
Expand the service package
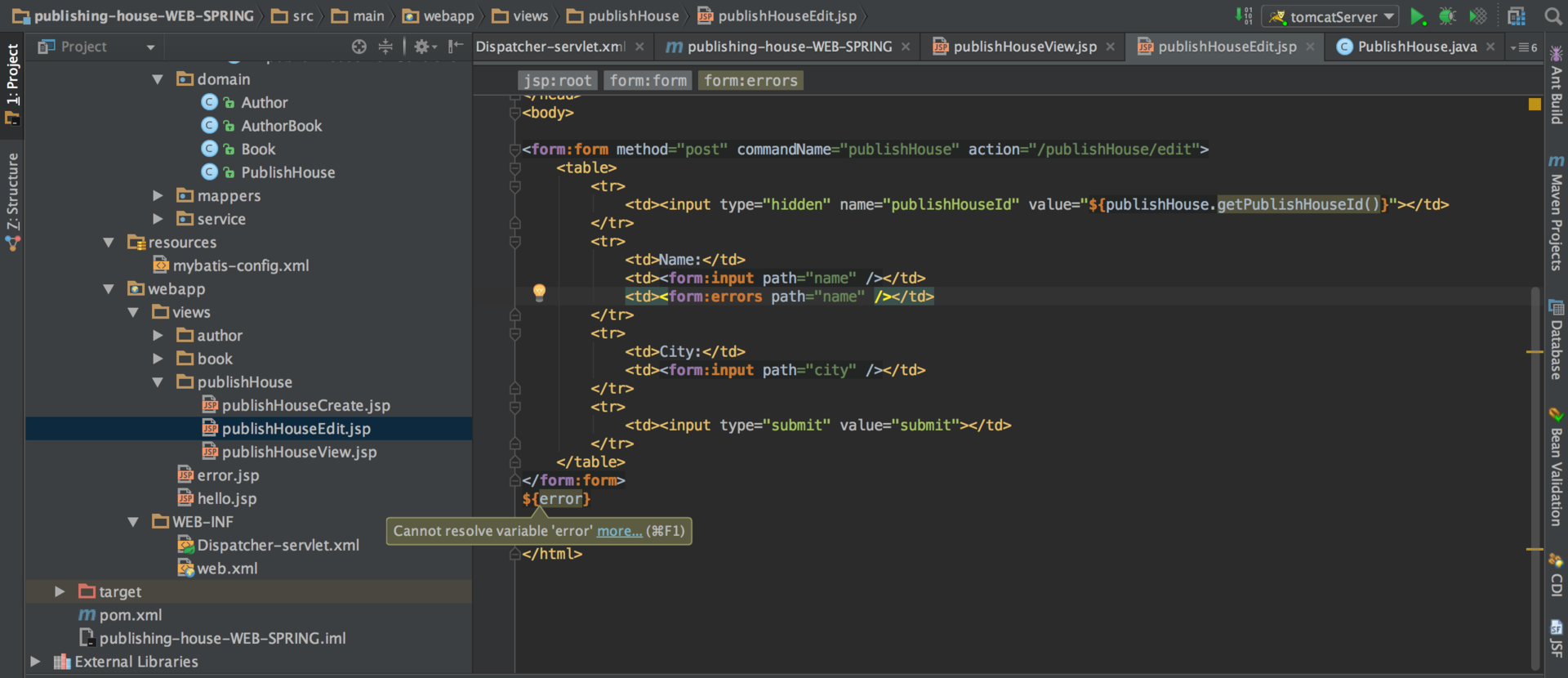tap(158, 219)
